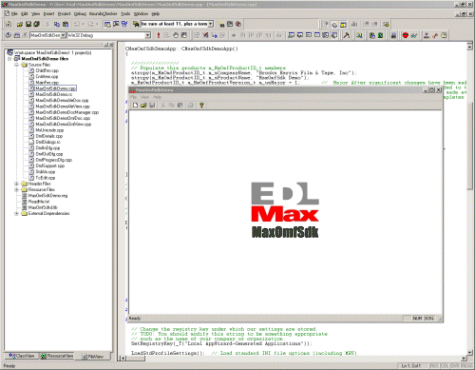Switch to the ResourceView tab
Viewport: 475px width, 370px height.
tap(57, 356)
